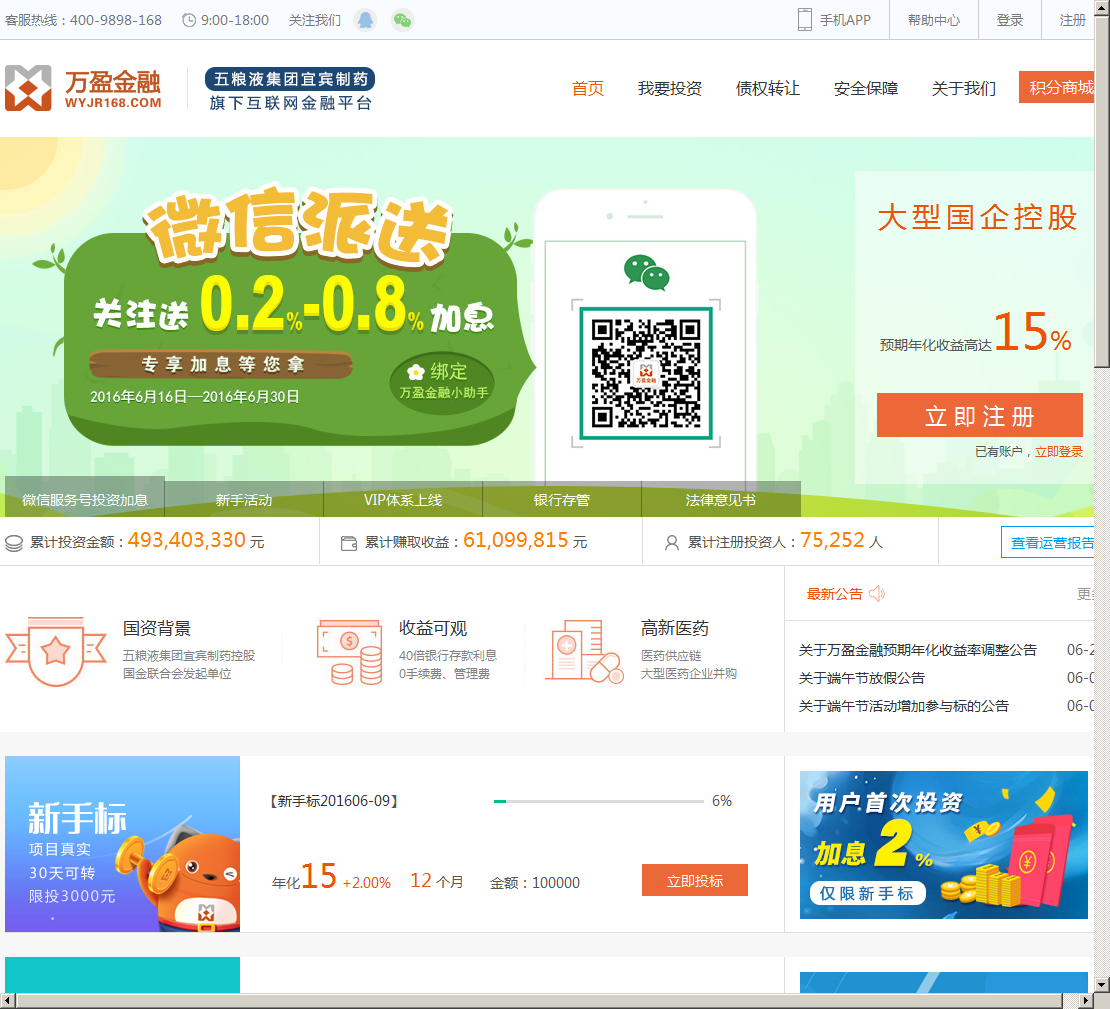Image resolution: width=1110 pixels, height=1009 pixels.
Task: Click the 新手标201606-09 title
Action: pos(333,801)
